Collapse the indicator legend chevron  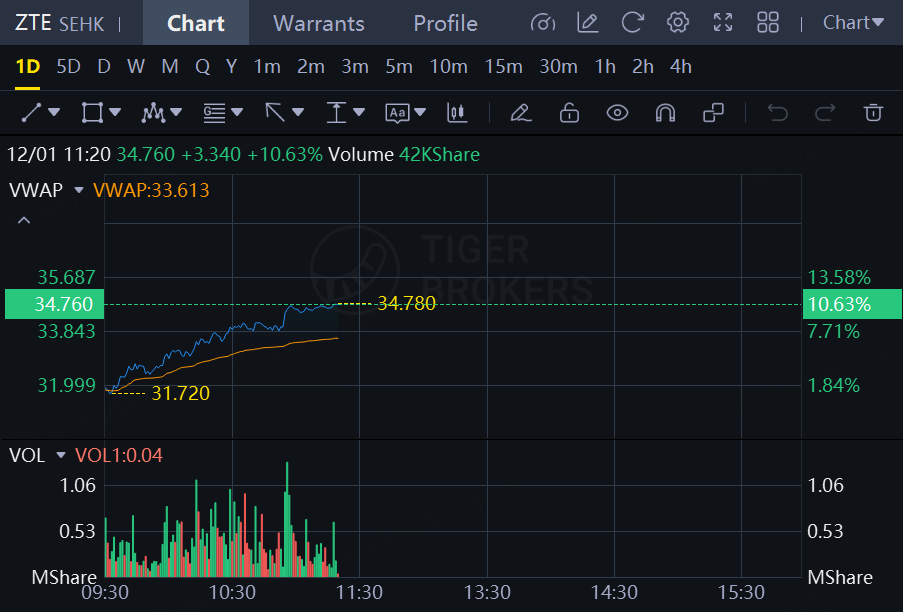coord(24,220)
